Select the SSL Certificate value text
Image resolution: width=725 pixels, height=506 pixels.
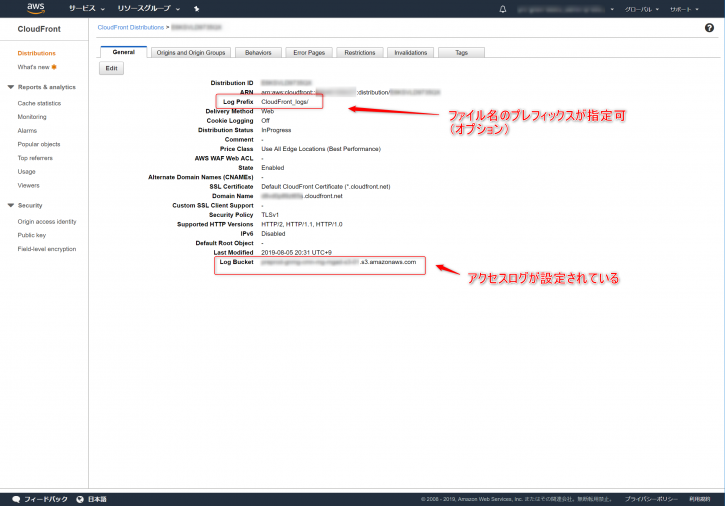(x=326, y=186)
